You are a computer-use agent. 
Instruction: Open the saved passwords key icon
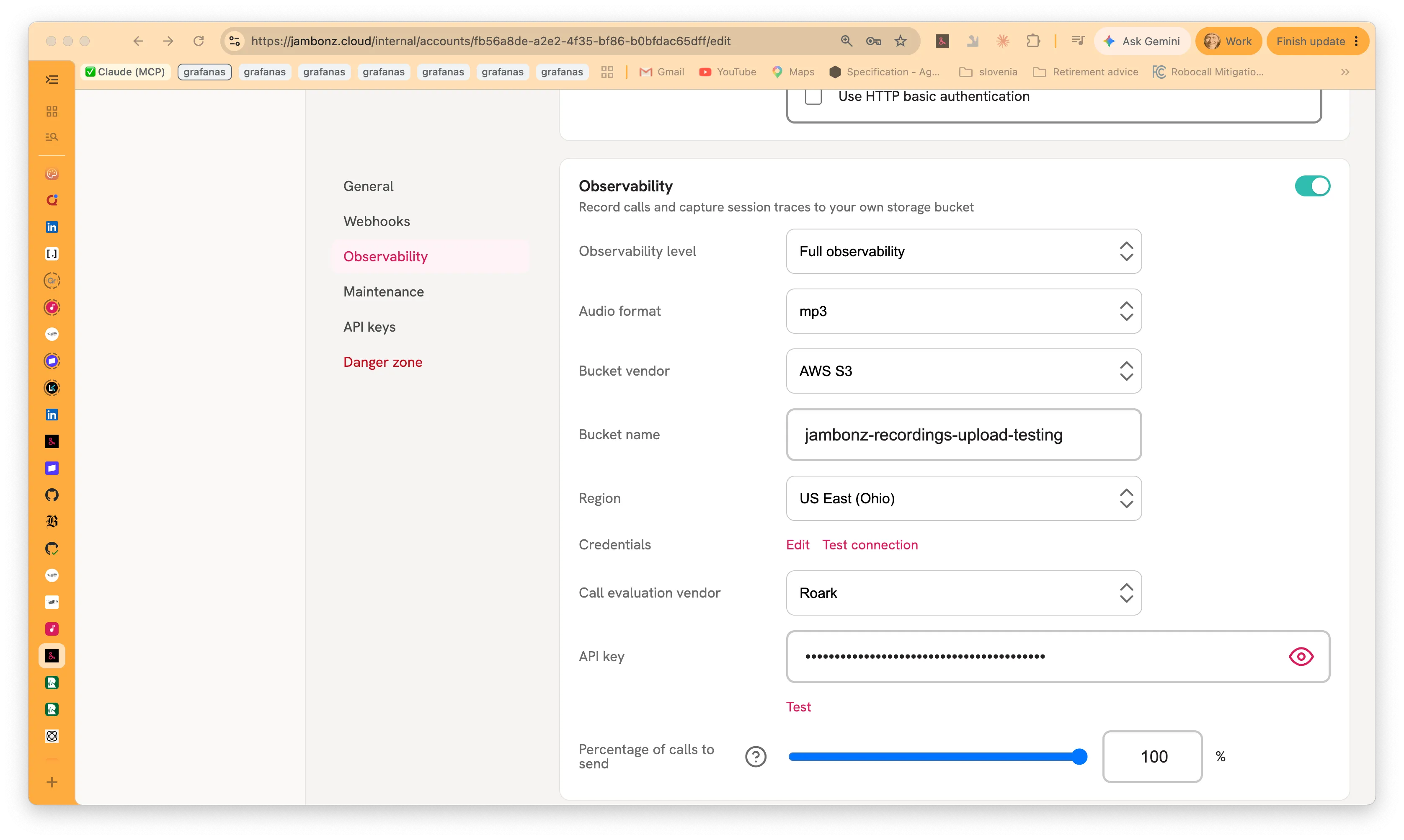tap(874, 41)
